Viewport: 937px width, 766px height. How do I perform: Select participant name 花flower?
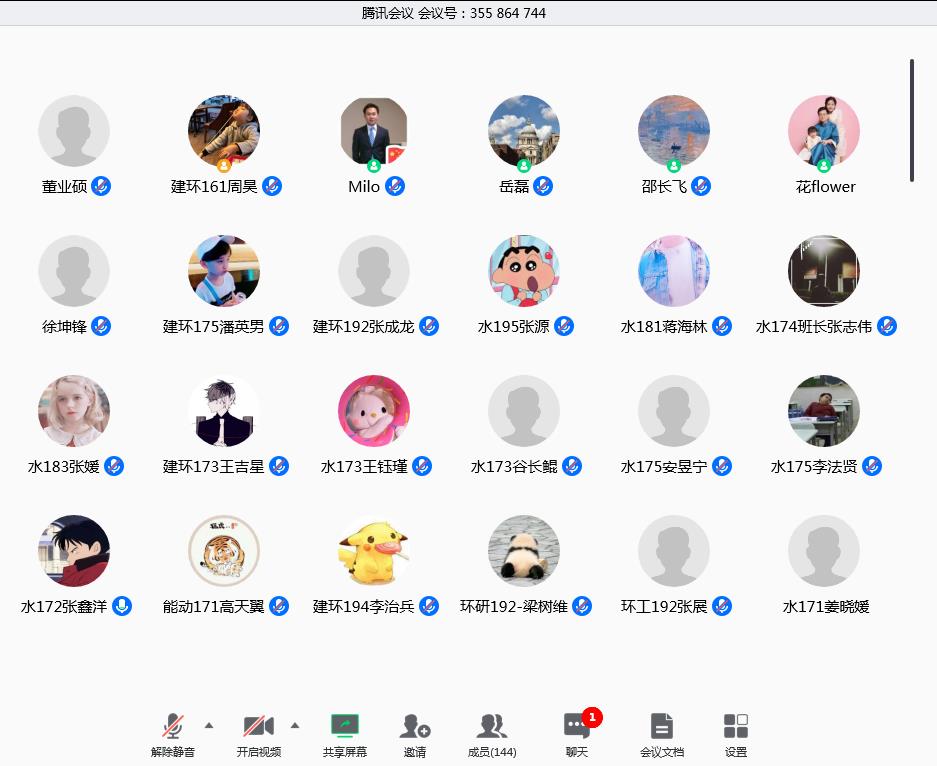pos(825,187)
